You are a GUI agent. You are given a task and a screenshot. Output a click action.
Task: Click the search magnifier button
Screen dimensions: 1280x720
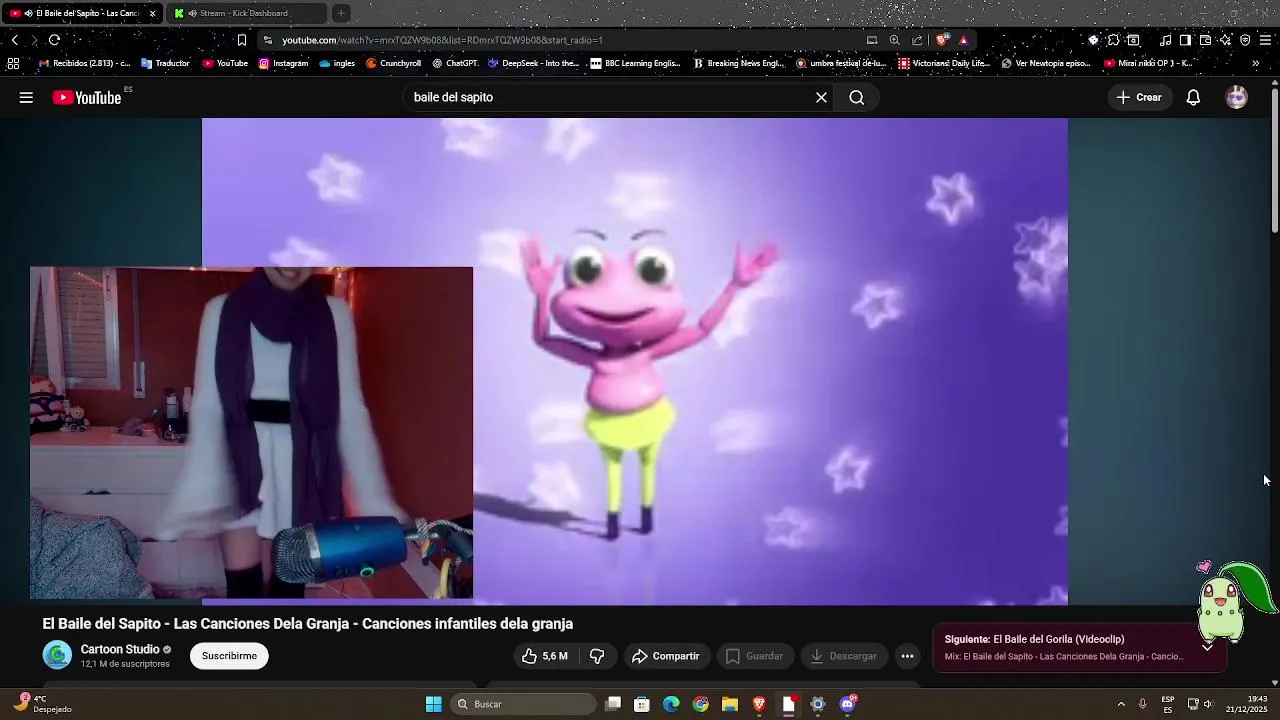pos(857,97)
